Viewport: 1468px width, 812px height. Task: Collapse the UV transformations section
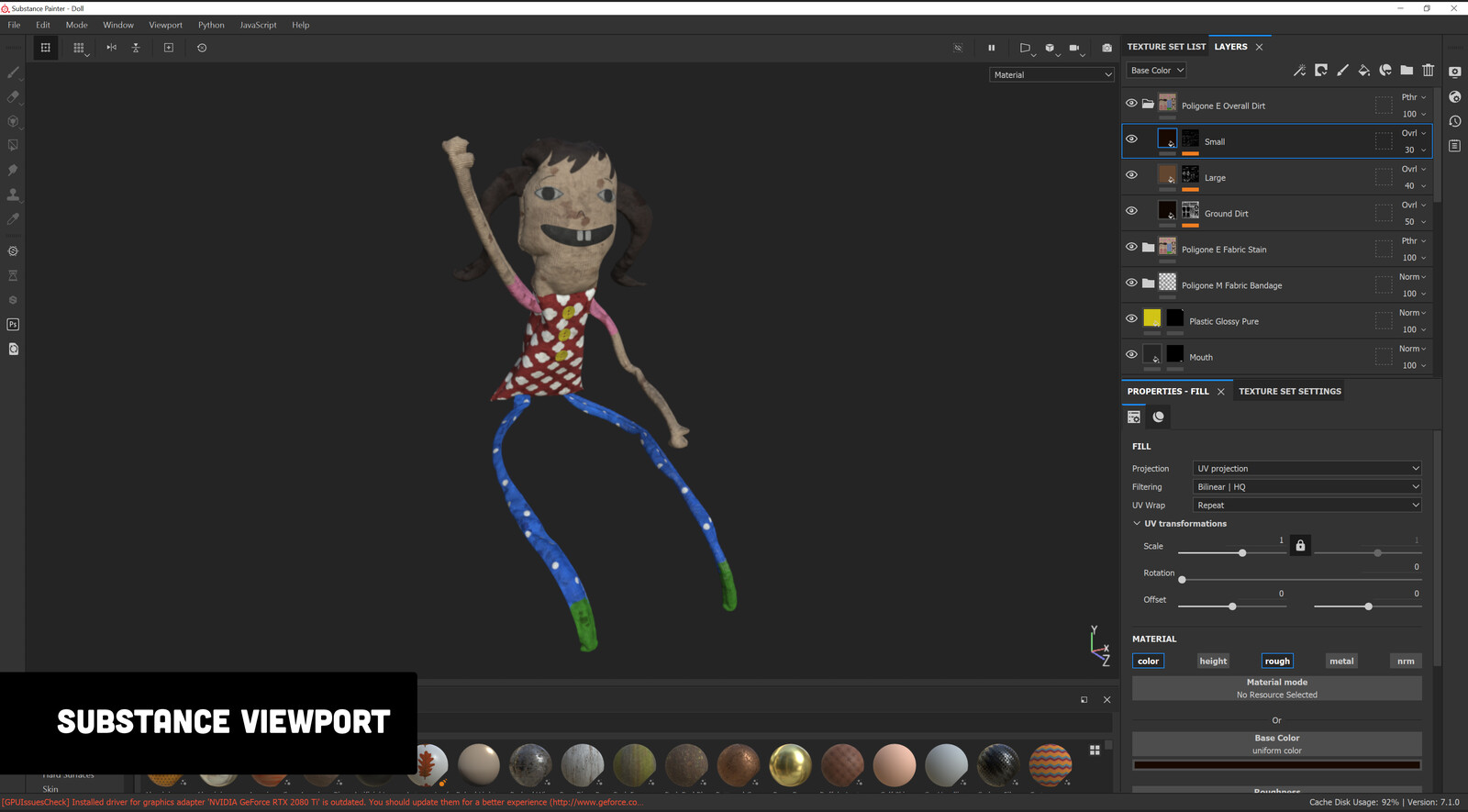pyautogui.click(x=1137, y=523)
